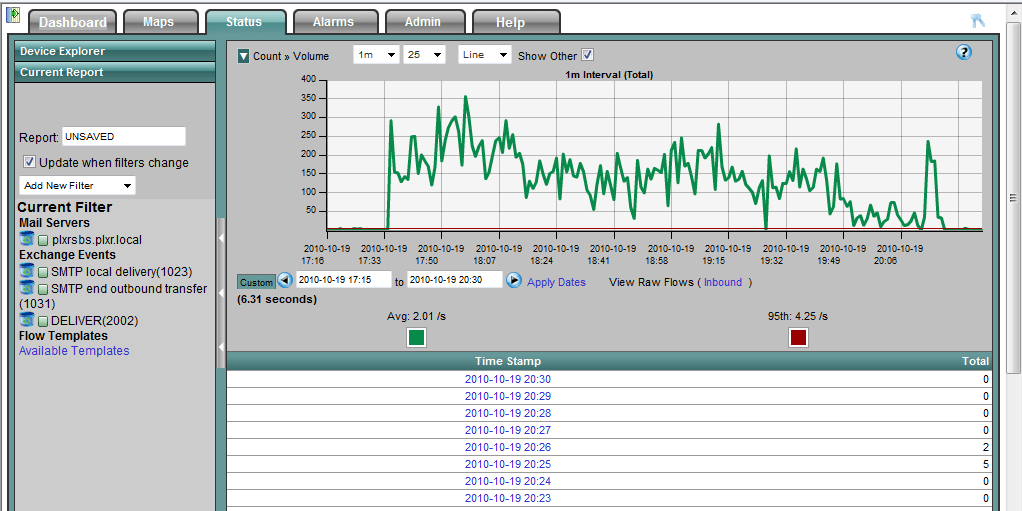Open the 2010-10-19 20:24 timestamp link
The height and width of the screenshot is (511, 1022).
click(508, 481)
